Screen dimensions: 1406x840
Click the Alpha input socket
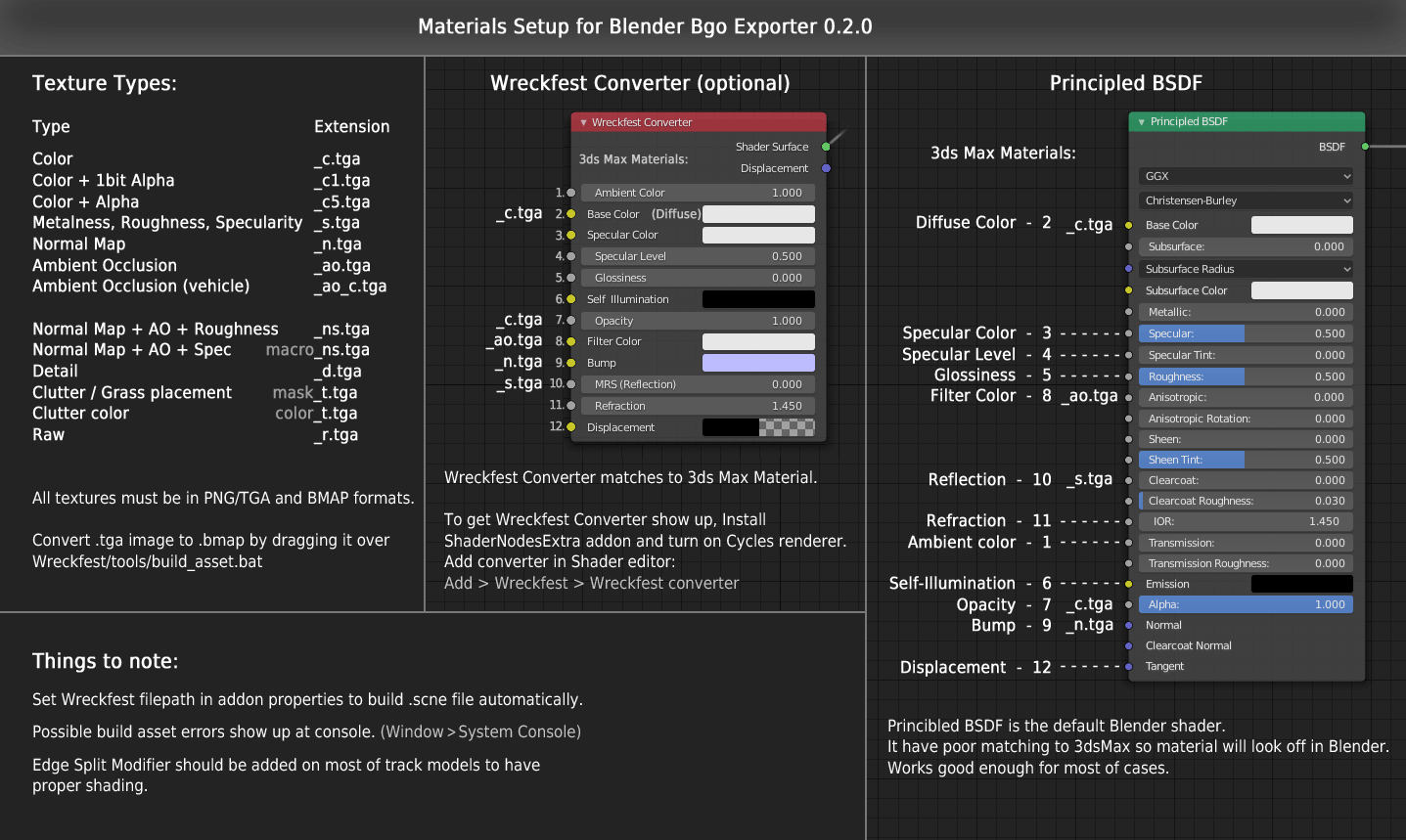pos(1128,604)
